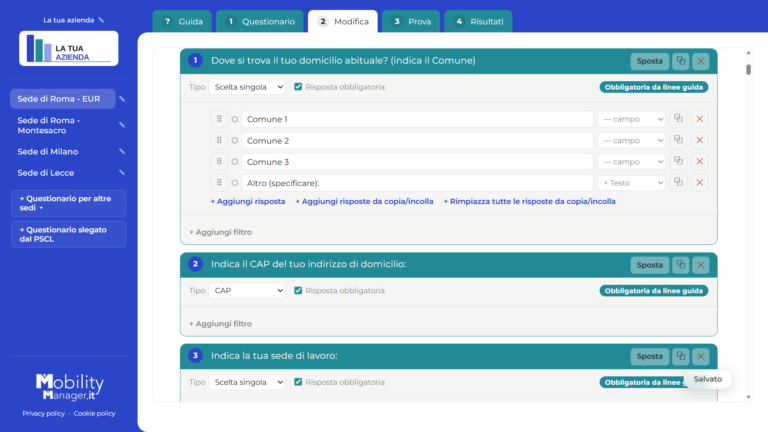Open the campo dropdown for Comune 2
The height and width of the screenshot is (432, 768).
632,141
